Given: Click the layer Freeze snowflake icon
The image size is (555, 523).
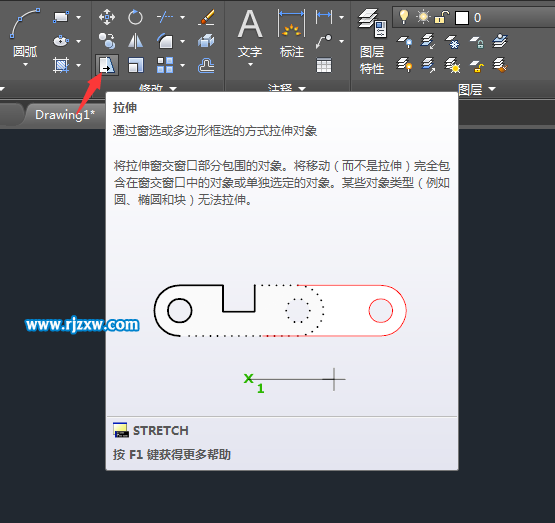Looking at the screenshot, I should pos(453,41).
